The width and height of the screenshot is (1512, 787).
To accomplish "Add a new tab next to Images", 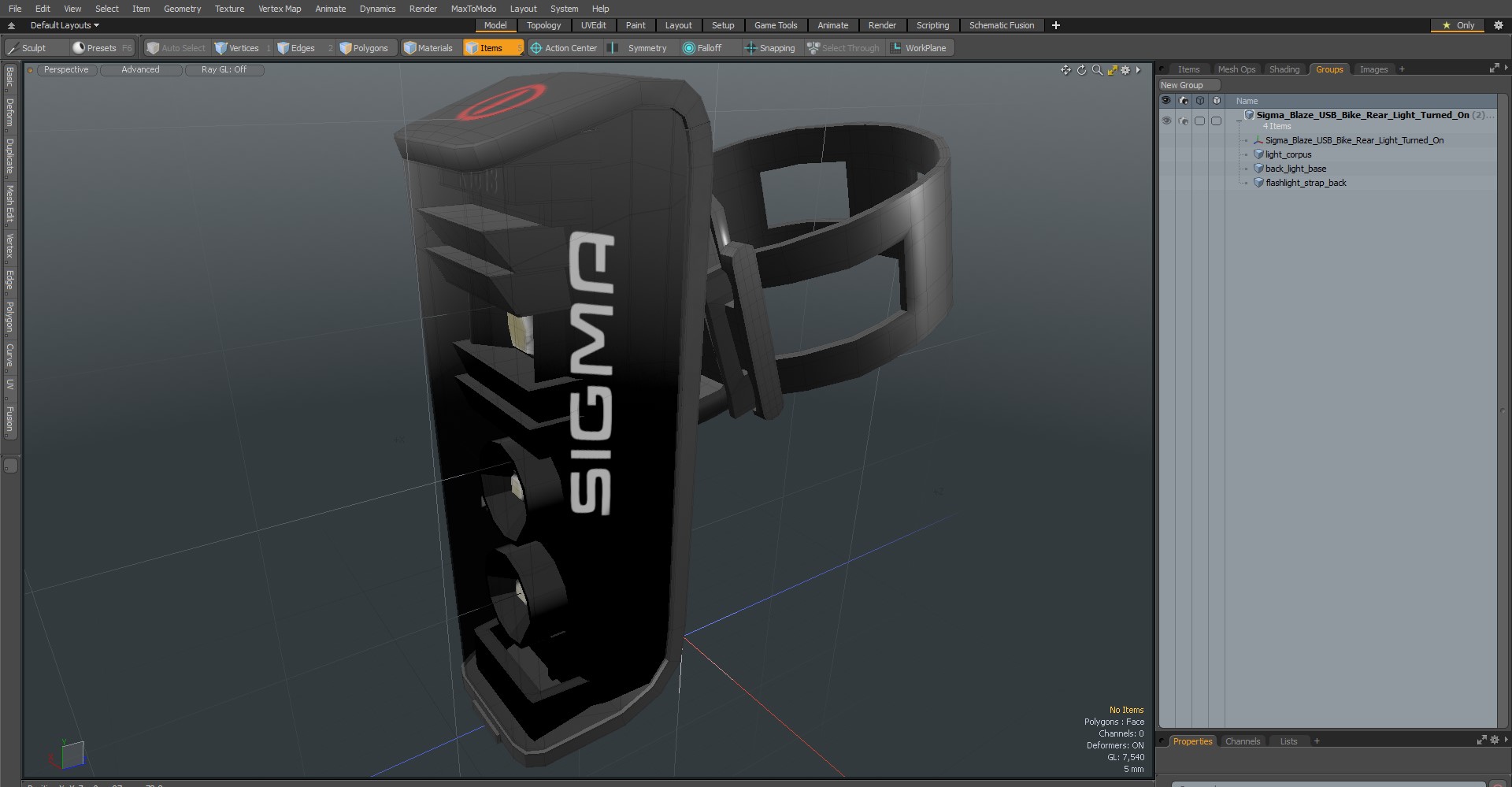I will point(1402,69).
